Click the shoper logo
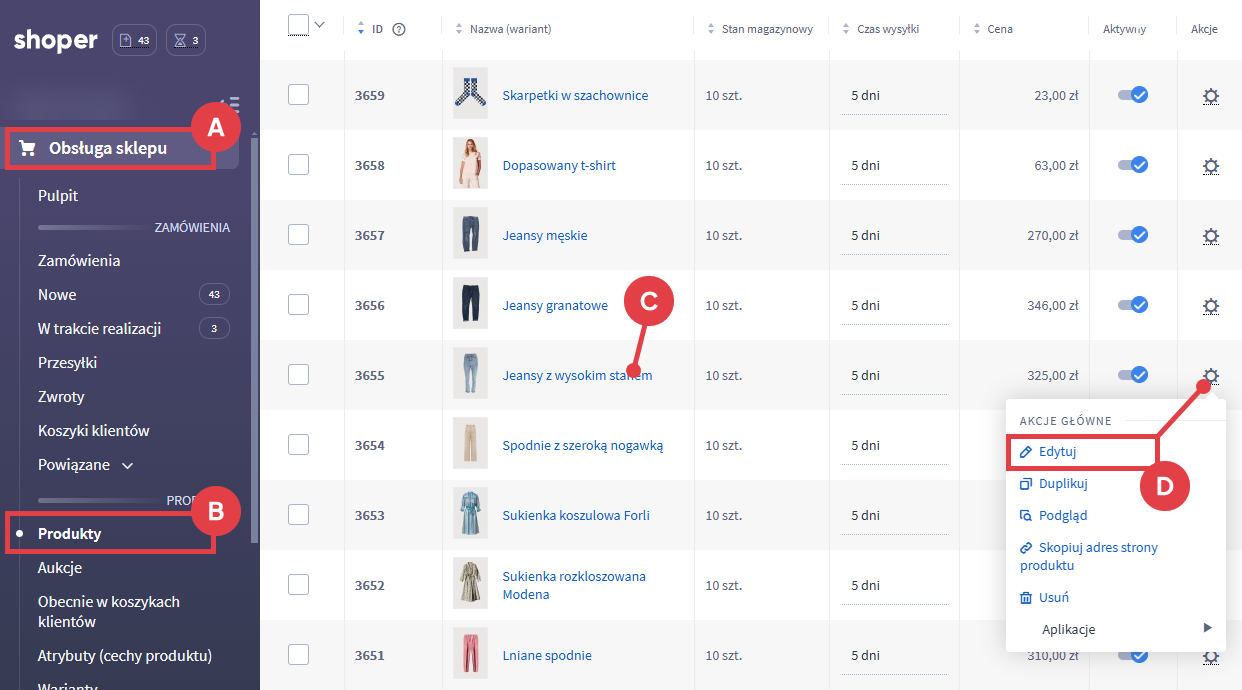The height and width of the screenshot is (690, 1242). tap(56, 41)
